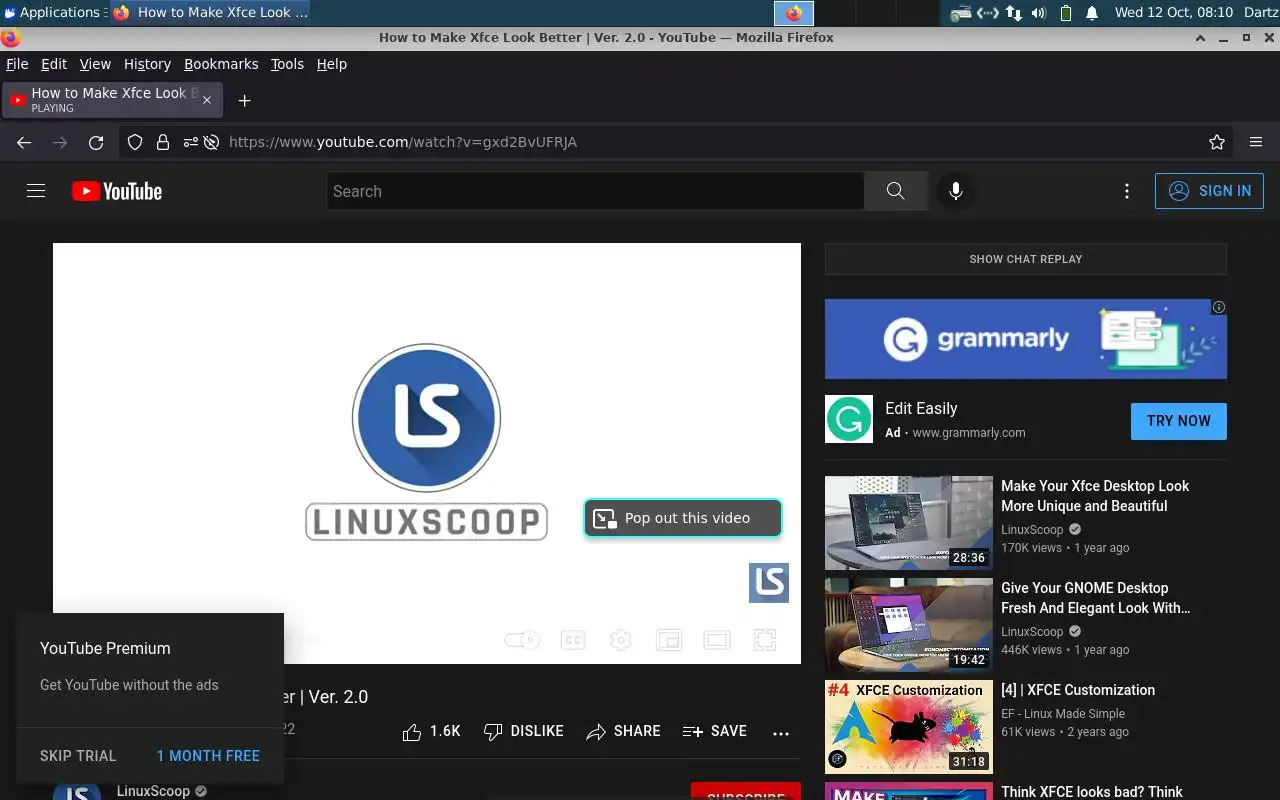Open the Tools menu
The width and height of the screenshot is (1280, 800).
tap(287, 64)
